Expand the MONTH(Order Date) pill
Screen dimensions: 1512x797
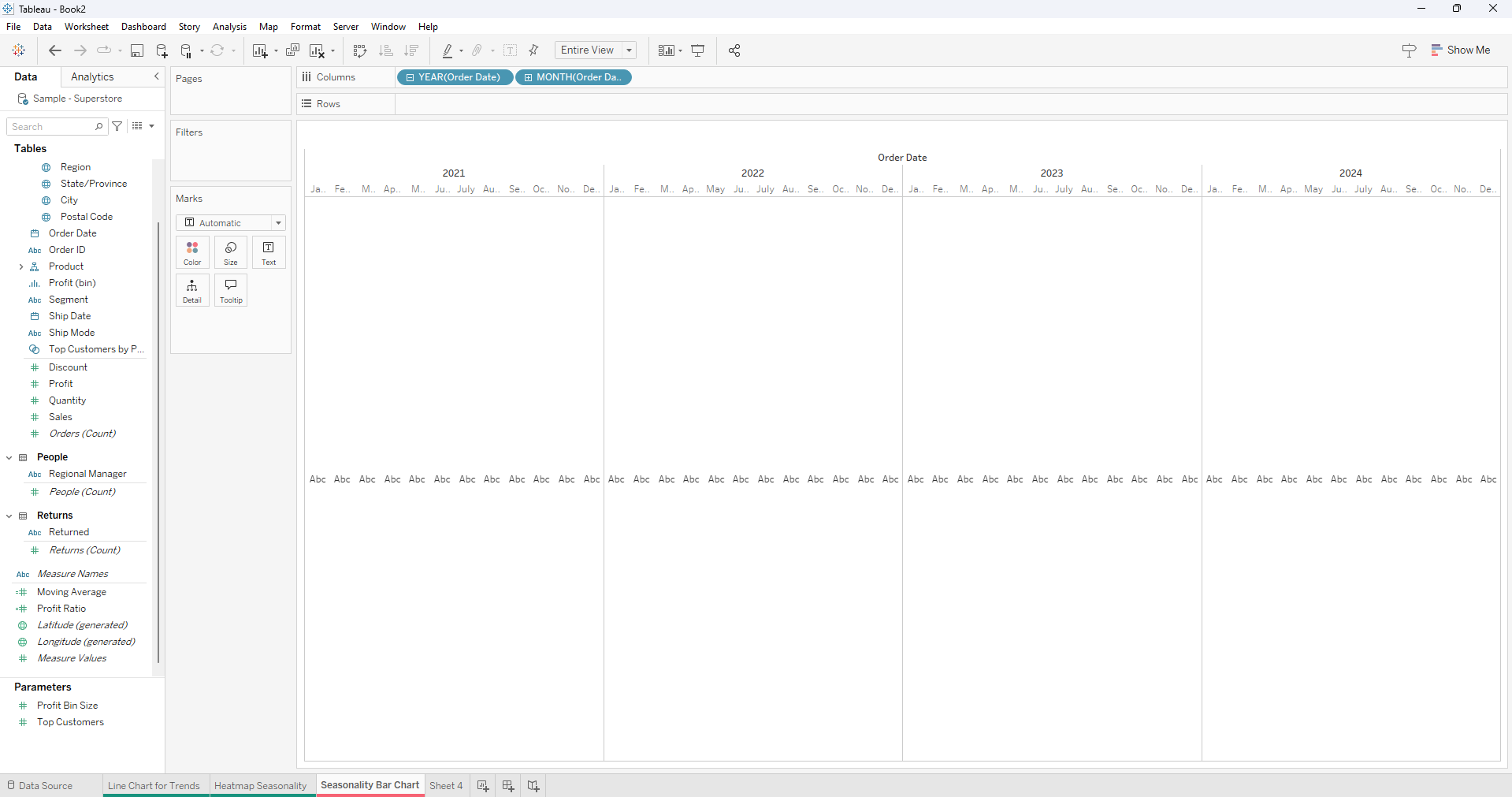528,77
